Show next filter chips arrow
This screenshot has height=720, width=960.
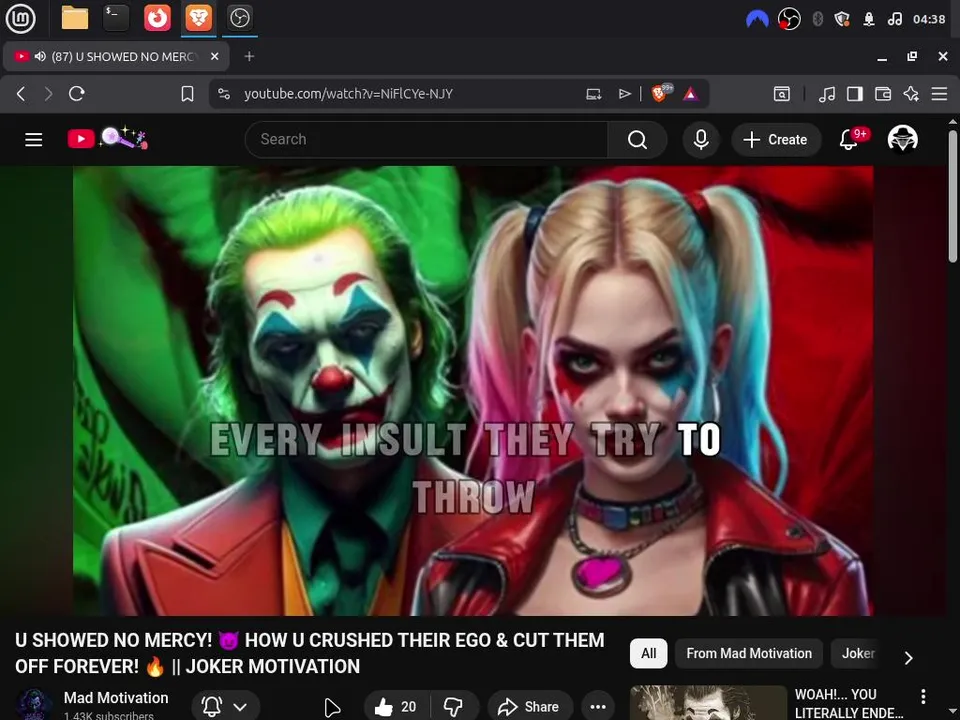tap(909, 658)
